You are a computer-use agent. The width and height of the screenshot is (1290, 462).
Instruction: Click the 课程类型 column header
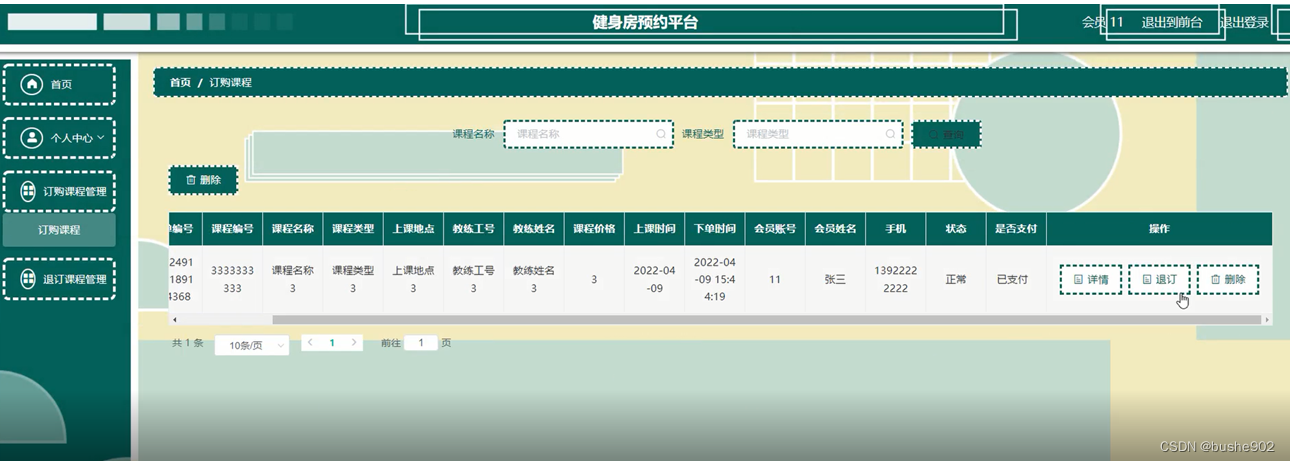pyautogui.click(x=353, y=229)
